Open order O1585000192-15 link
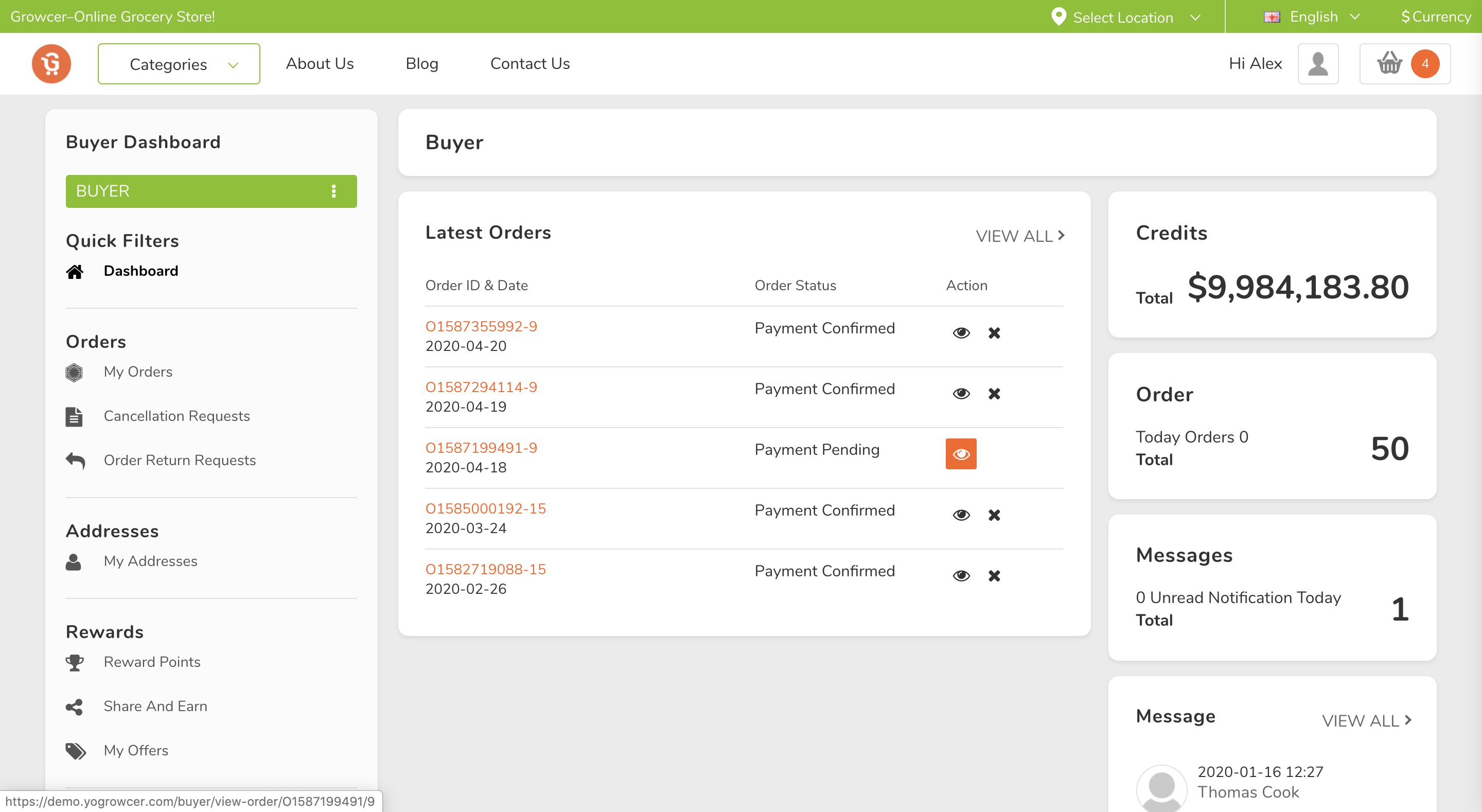The image size is (1482, 812). (x=486, y=509)
